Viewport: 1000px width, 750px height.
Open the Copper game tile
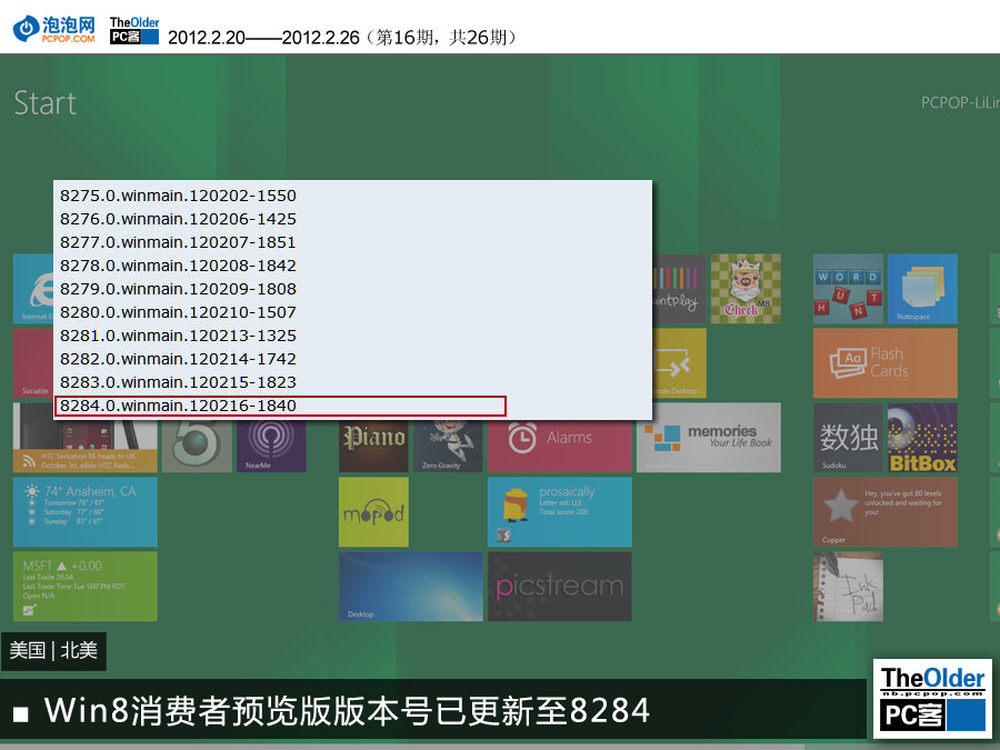[885, 512]
